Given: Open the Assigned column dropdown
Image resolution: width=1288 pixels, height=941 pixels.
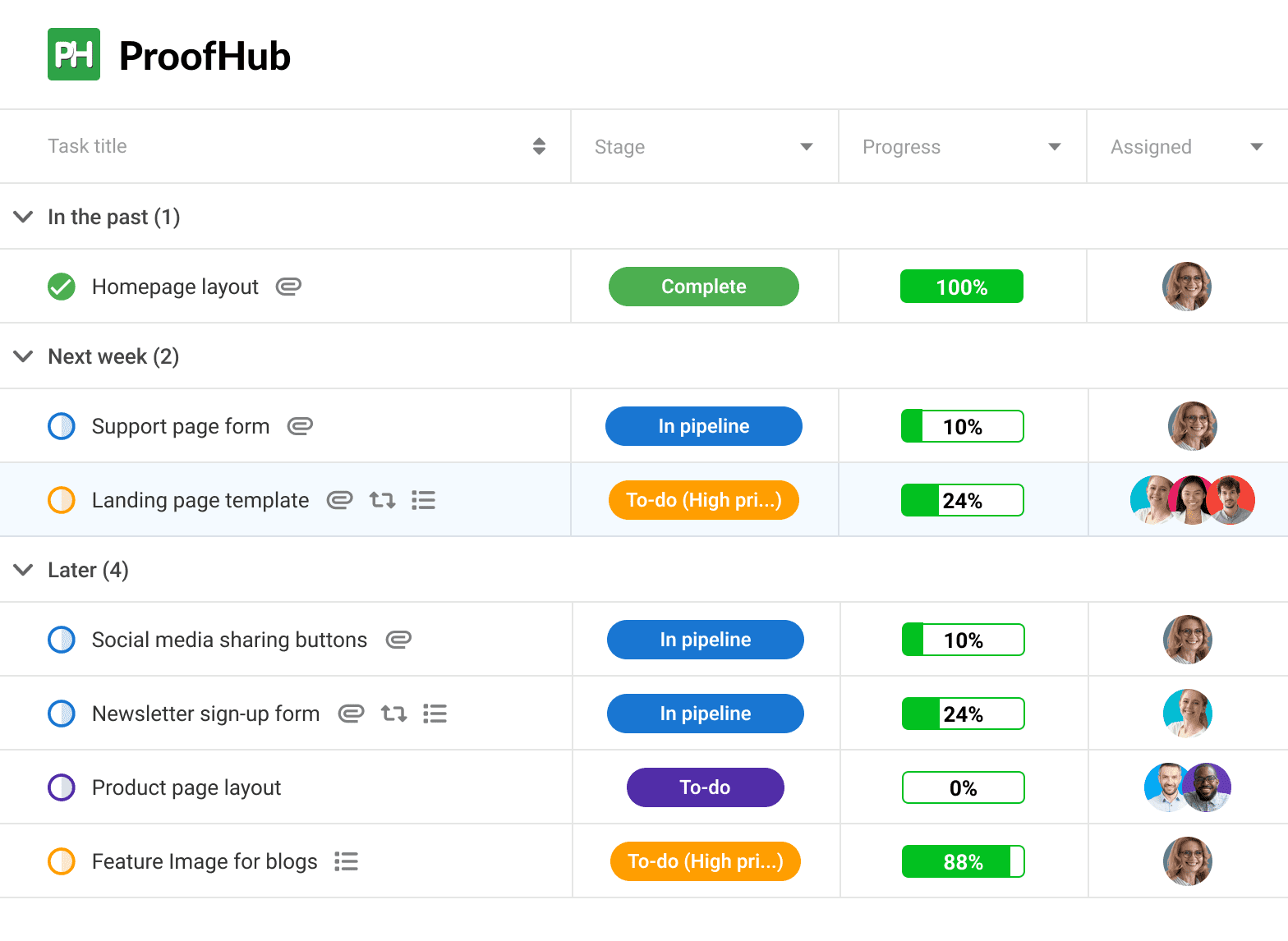Looking at the screenshot, I should click(1257, 146).
